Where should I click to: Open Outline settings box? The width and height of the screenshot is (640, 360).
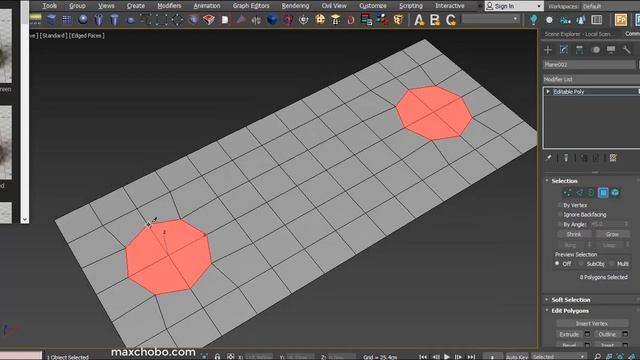(625, 334)
